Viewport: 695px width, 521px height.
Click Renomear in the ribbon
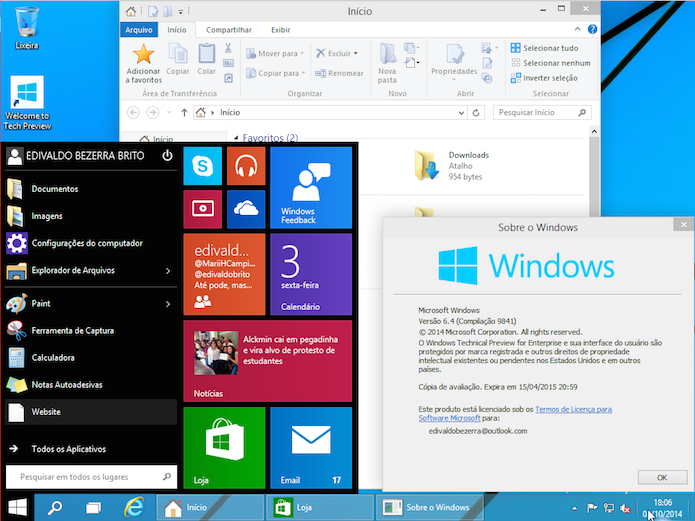point(339,73)
